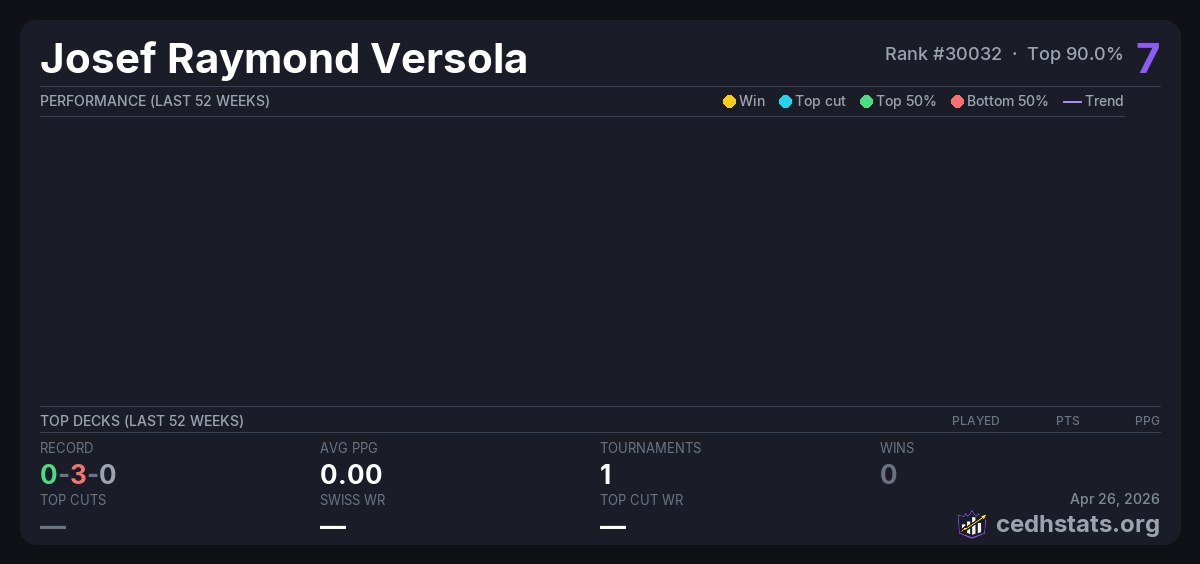Toggle the Top cut series legend label
Viewport: 1200px width, 564px height.
coord(820,101)
